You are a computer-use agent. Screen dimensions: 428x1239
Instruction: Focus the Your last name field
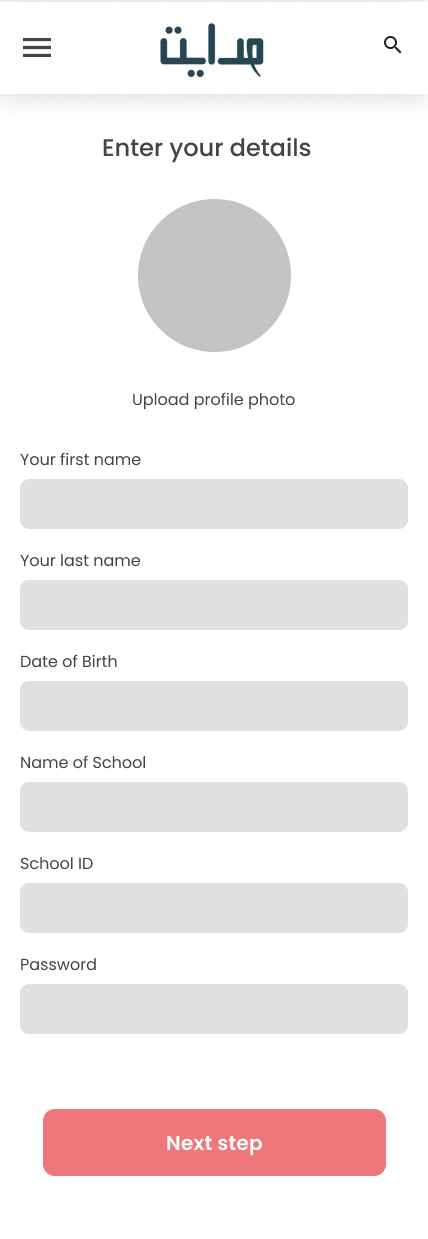click(x=214, y=605)
